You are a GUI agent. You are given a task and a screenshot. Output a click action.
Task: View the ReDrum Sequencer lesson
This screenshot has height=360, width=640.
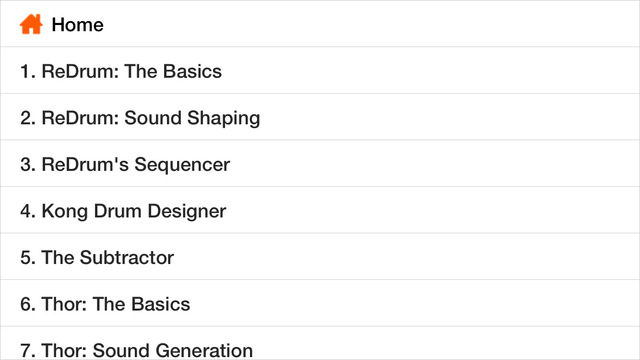point(320,163)
